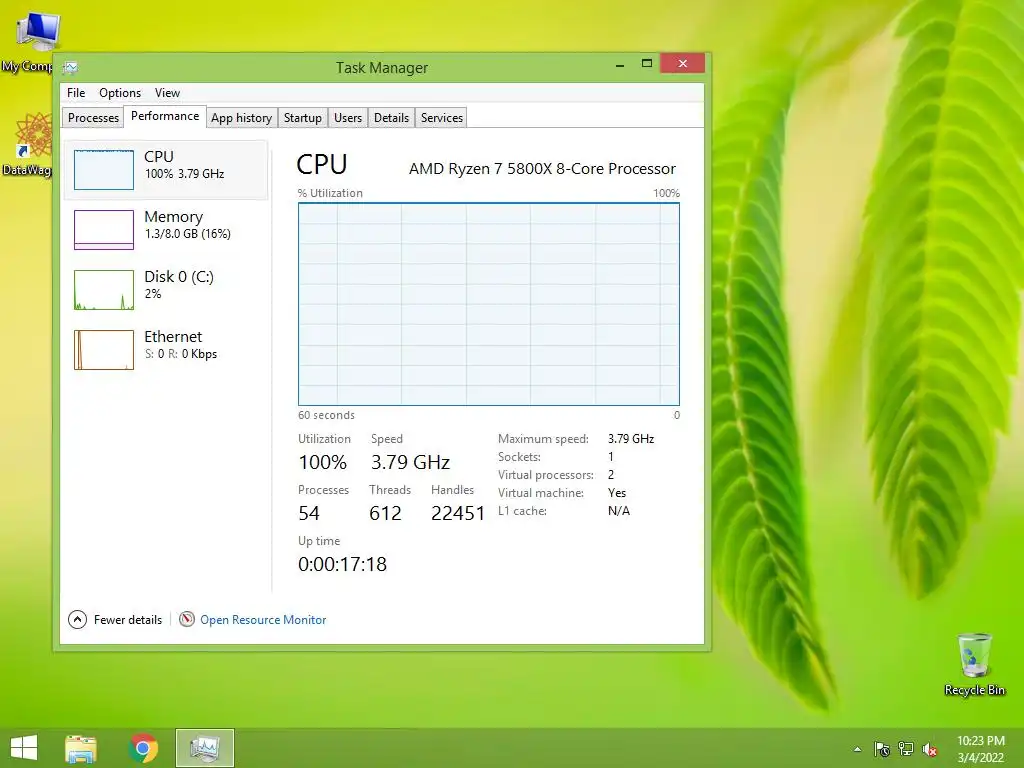Open the Users tab

[x=347, y=118]
